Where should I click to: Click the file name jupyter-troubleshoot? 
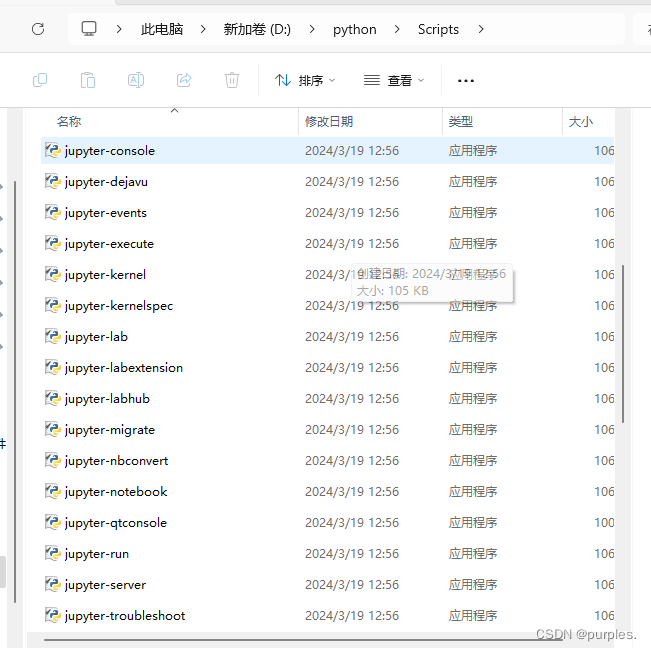125,616
